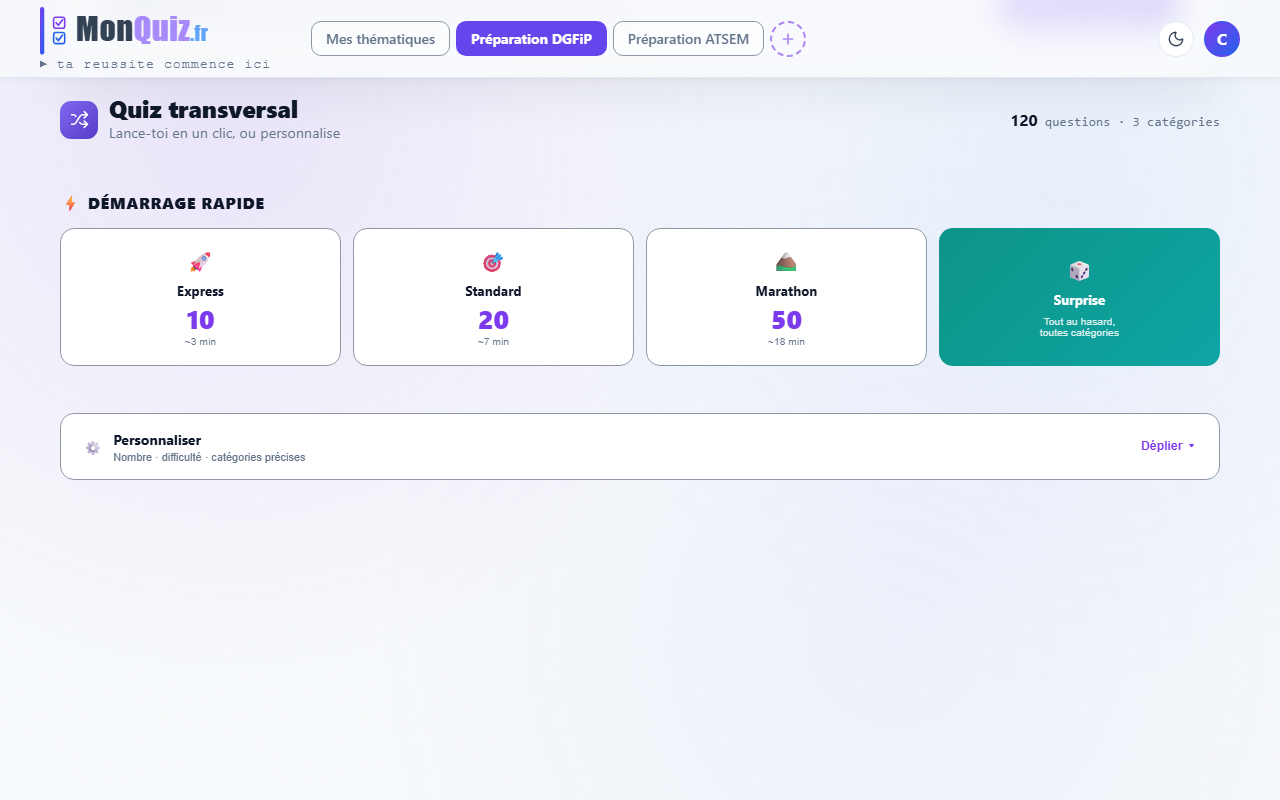Image resolution: width=1280 pixels, height=800 pixels.
Task: Switch to Préparation ATSEM tab
Action: (688, 39)
